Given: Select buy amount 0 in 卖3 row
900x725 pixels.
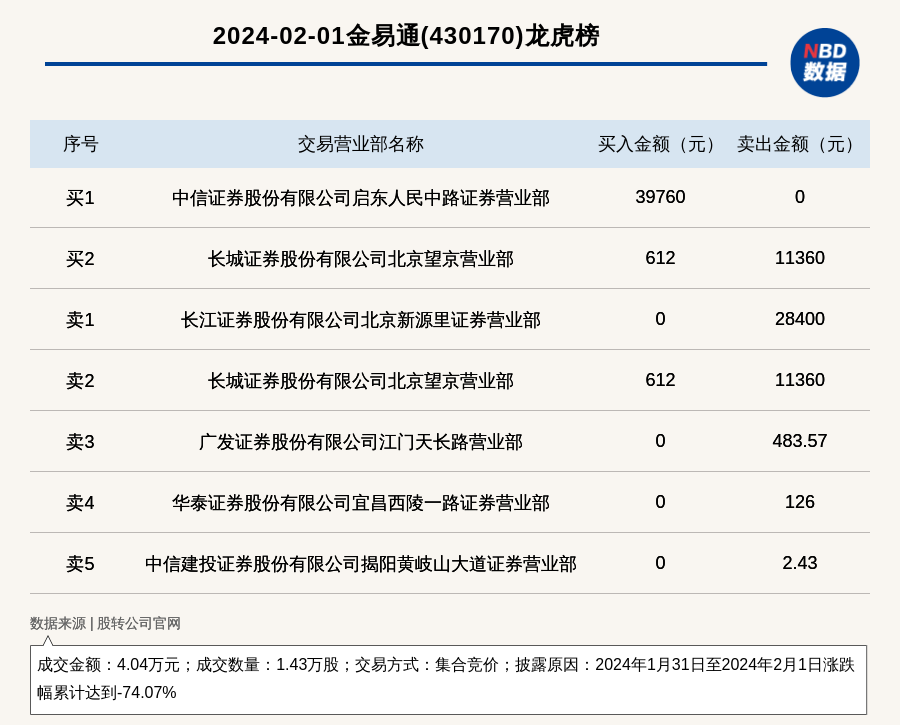Looking at the screenshot, I should click(660, 441).
